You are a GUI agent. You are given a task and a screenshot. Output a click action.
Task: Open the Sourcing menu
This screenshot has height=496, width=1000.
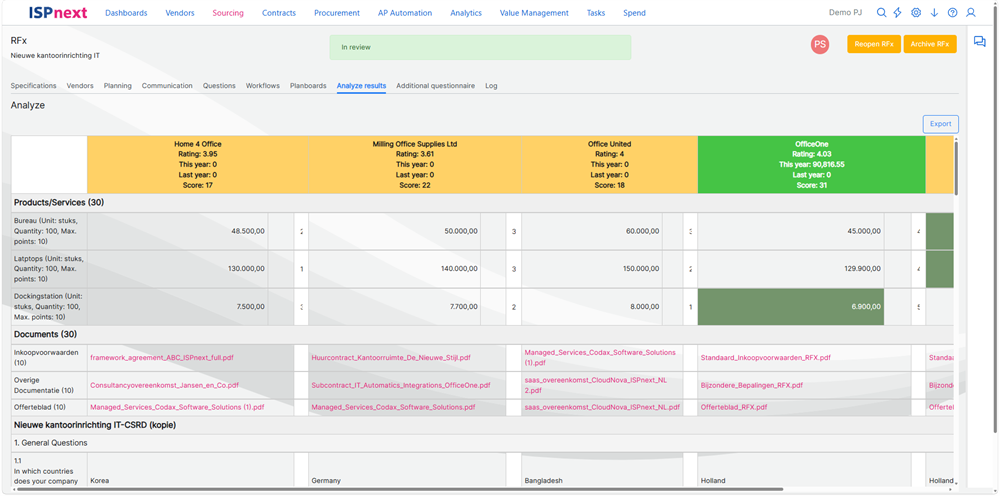pyautogui.click(x=228, y=13)
